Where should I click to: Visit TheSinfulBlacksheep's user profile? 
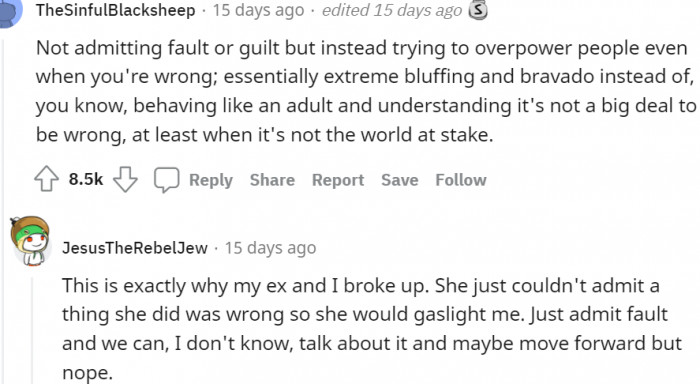tap(116, 10)
